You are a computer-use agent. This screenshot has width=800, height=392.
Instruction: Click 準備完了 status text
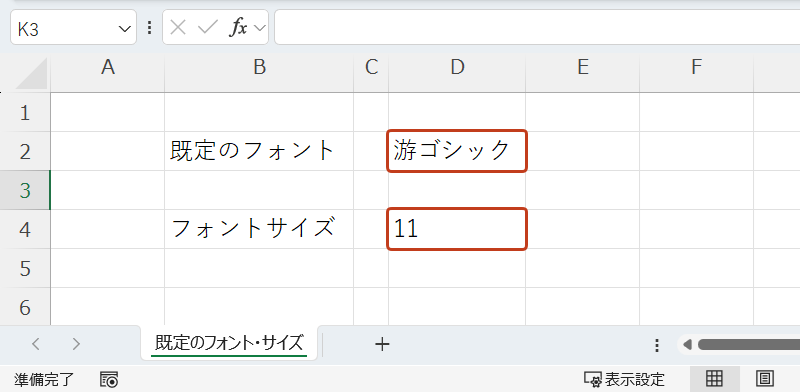[x=44, y=379]
